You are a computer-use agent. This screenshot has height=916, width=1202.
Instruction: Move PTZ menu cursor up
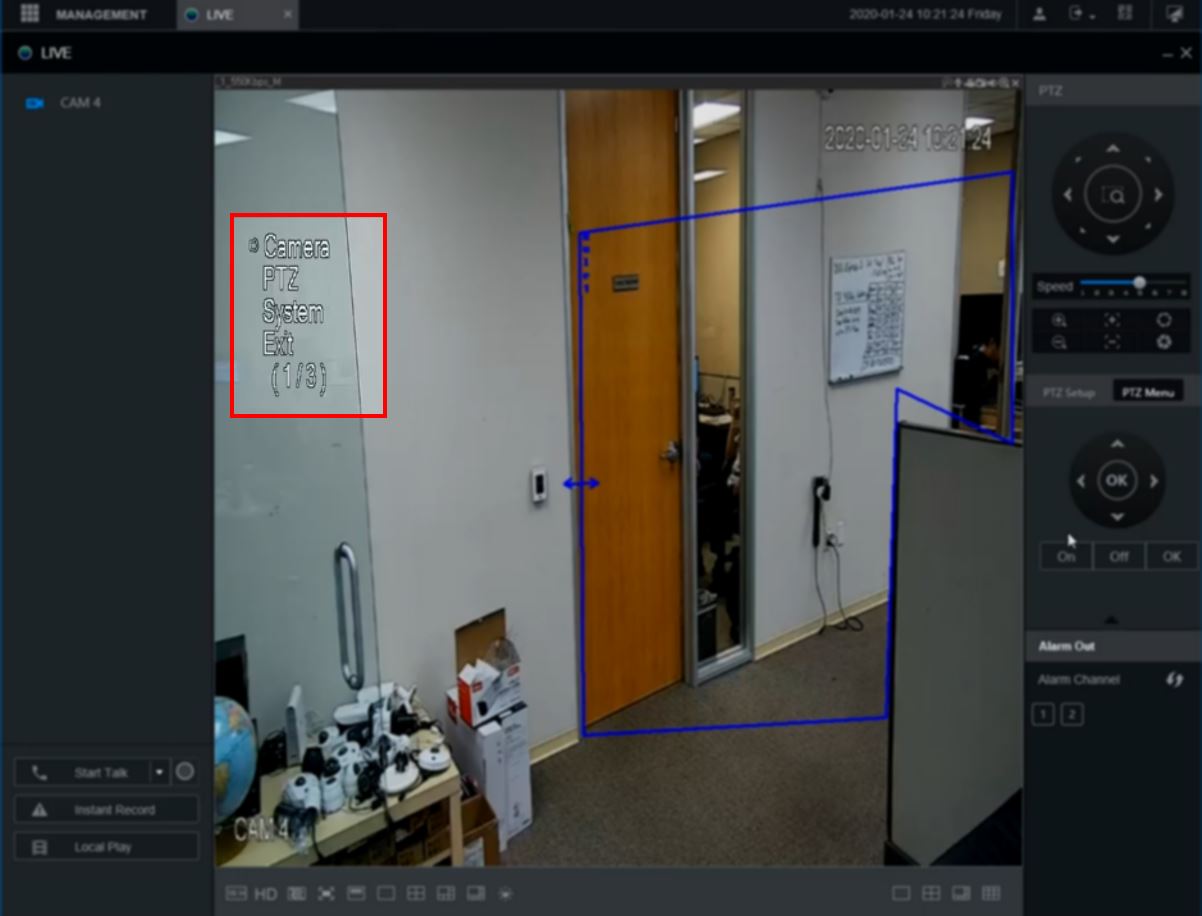point(1117,444)
